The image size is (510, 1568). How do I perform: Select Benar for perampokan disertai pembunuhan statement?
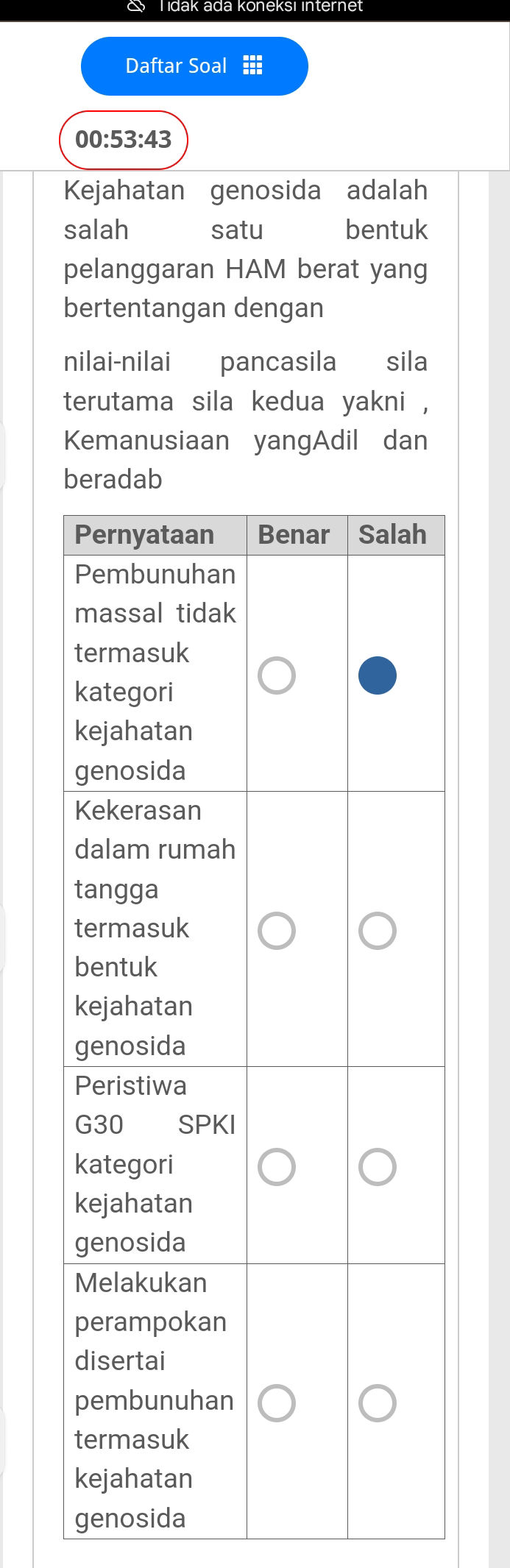pyautogui.click(x=277, y=1402)
